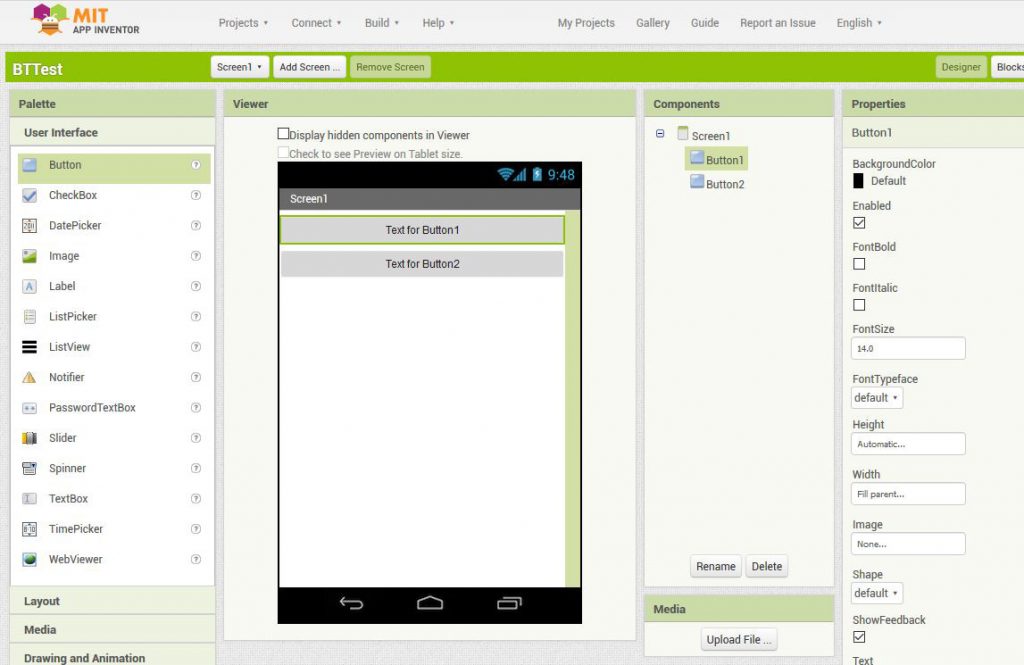The height and width of the screenshot is (665, 1024).
Task: Select the TextBox palette icon
Action: [29, 498]
